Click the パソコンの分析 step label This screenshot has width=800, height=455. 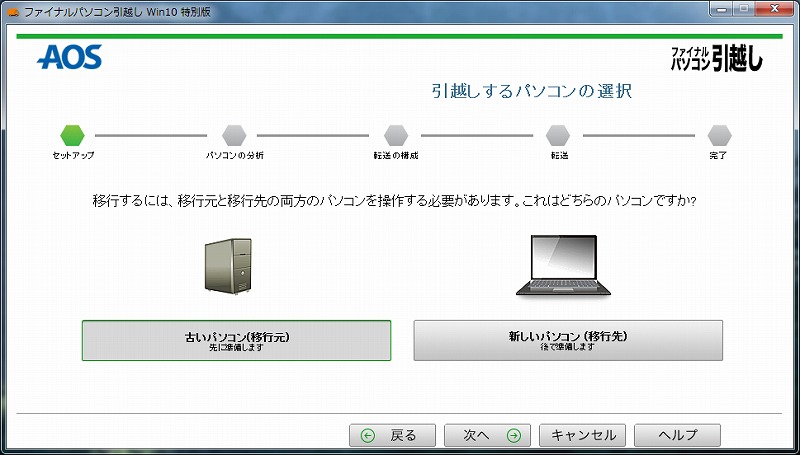[x=235, y=155]
